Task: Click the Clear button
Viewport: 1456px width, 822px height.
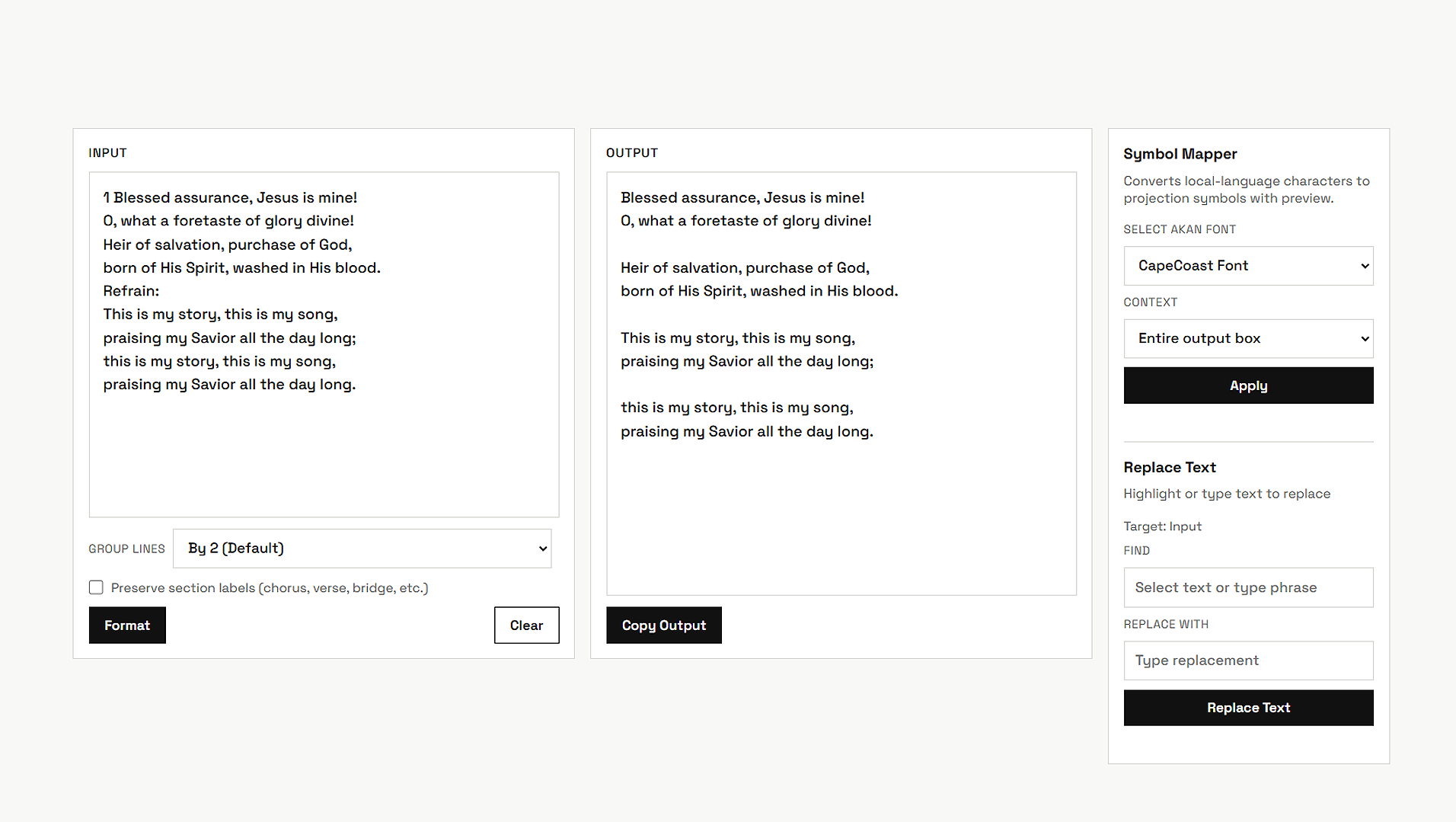Action: 526,625
